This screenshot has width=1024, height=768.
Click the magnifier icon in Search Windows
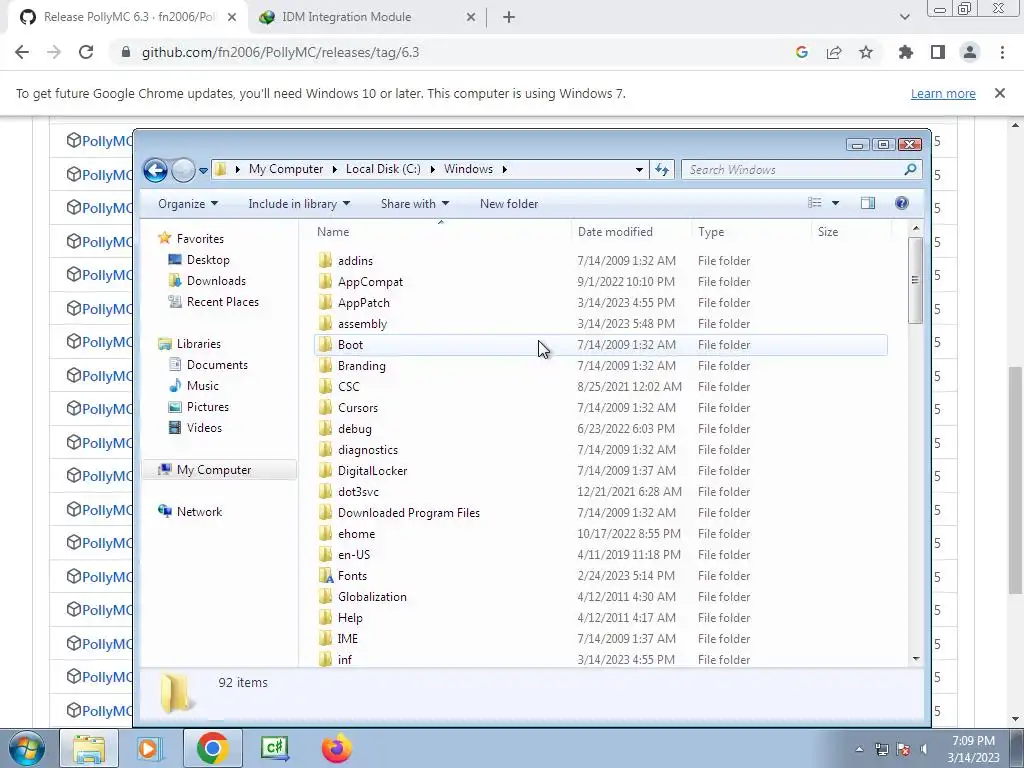coord(910,169)
